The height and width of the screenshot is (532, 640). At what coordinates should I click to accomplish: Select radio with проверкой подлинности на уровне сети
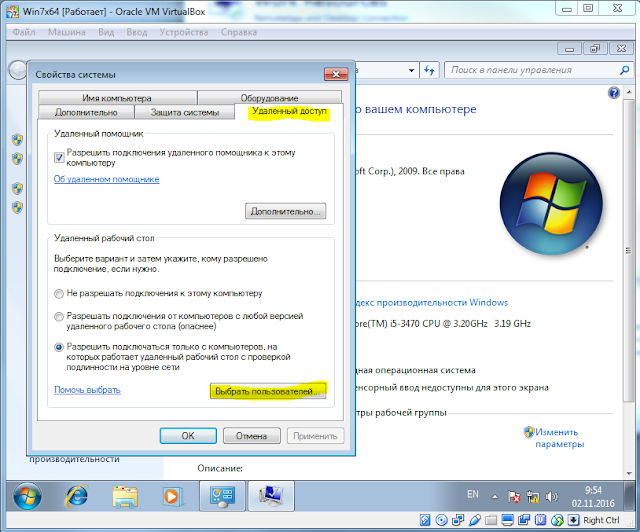59,347
